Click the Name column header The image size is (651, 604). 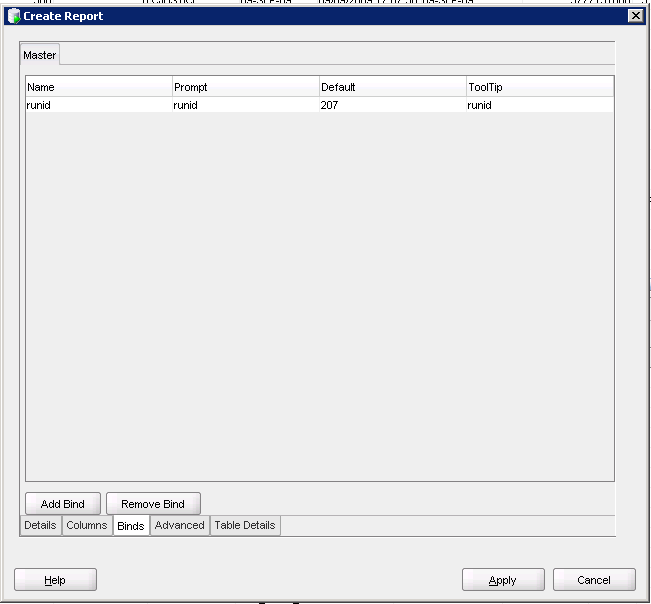tap(99, 87)
